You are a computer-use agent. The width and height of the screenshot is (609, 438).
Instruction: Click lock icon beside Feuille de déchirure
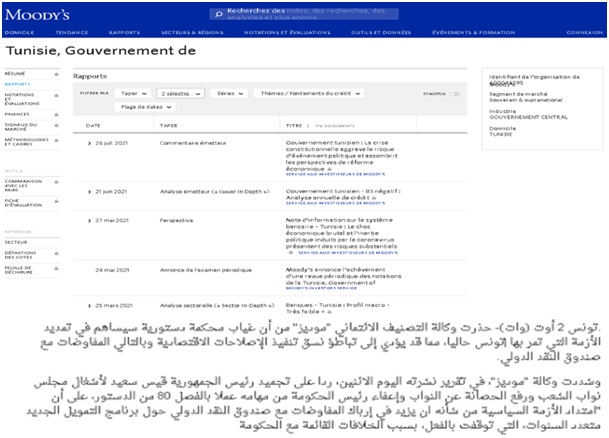56,268
